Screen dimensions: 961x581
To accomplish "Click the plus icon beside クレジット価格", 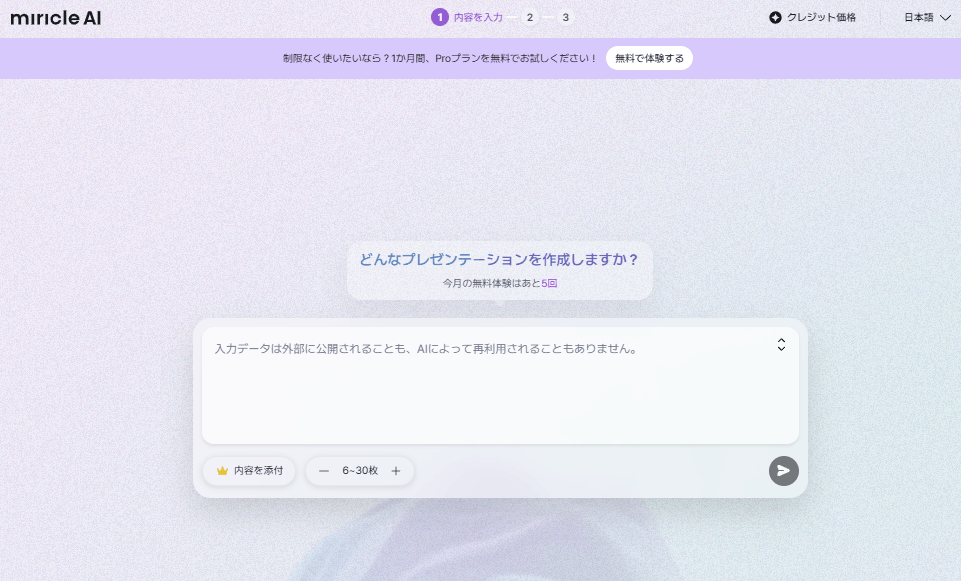I will coord(775,17).
